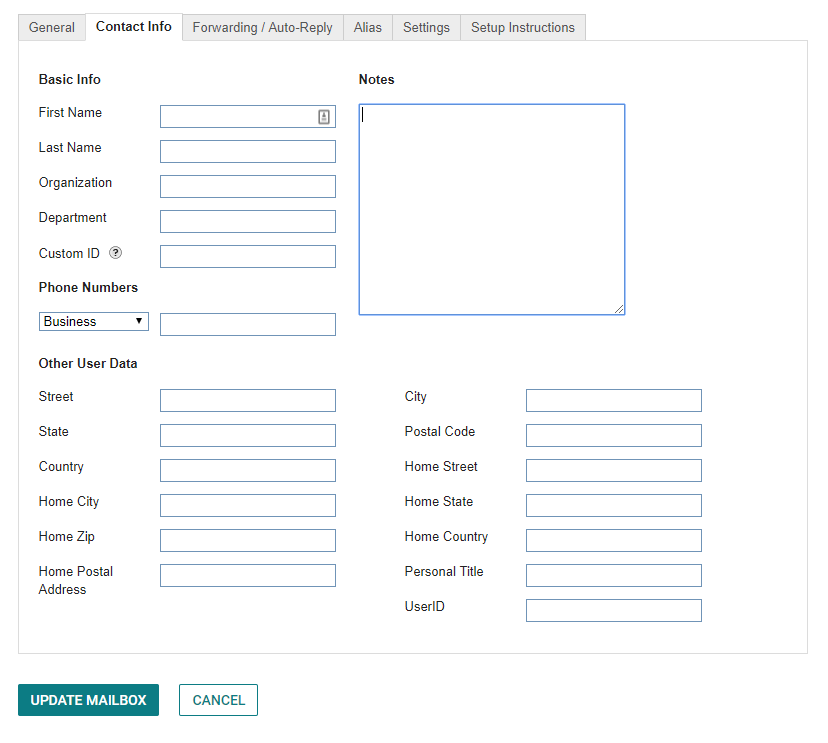Select the Contact Info tab

point(133,27)
